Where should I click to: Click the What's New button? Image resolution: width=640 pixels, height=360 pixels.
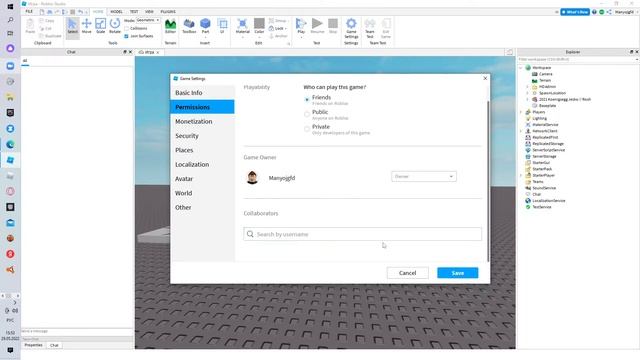click(575, 12)
